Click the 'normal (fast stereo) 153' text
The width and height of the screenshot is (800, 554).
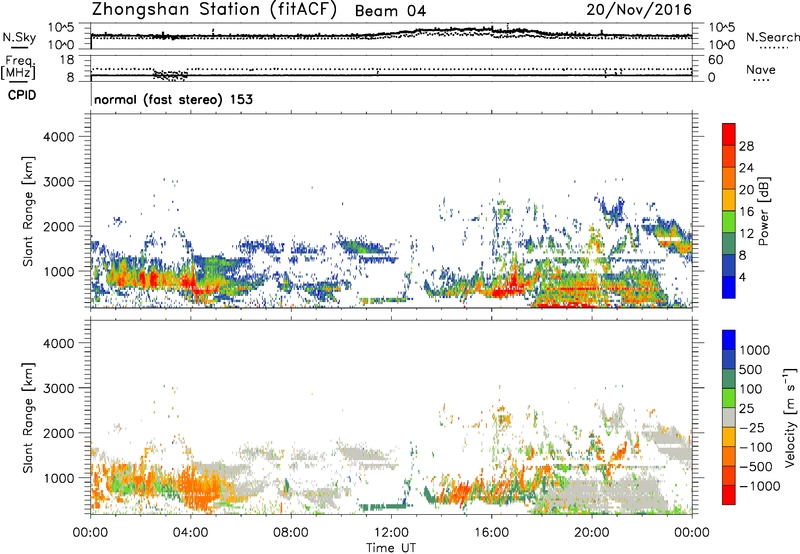click(x=173, y=99)
